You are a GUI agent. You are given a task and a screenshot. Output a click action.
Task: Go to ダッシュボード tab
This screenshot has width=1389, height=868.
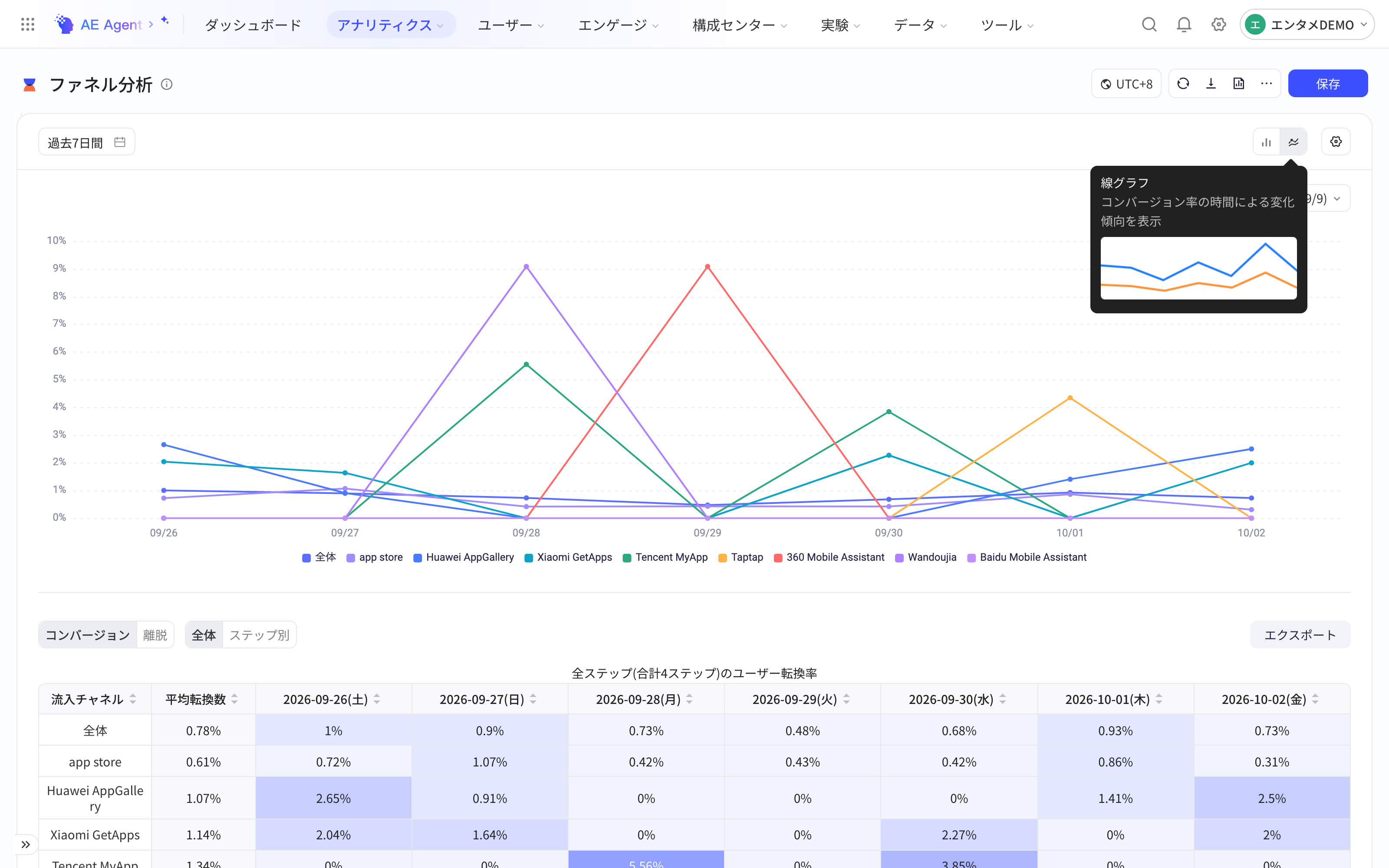point(253,25)
